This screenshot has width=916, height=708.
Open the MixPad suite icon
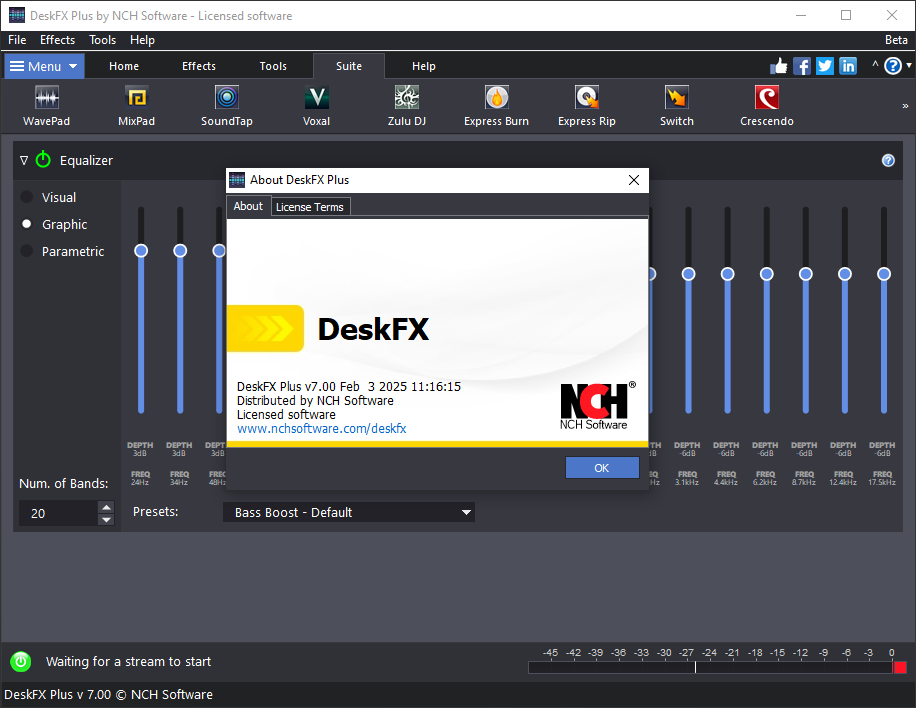point(136,106)
